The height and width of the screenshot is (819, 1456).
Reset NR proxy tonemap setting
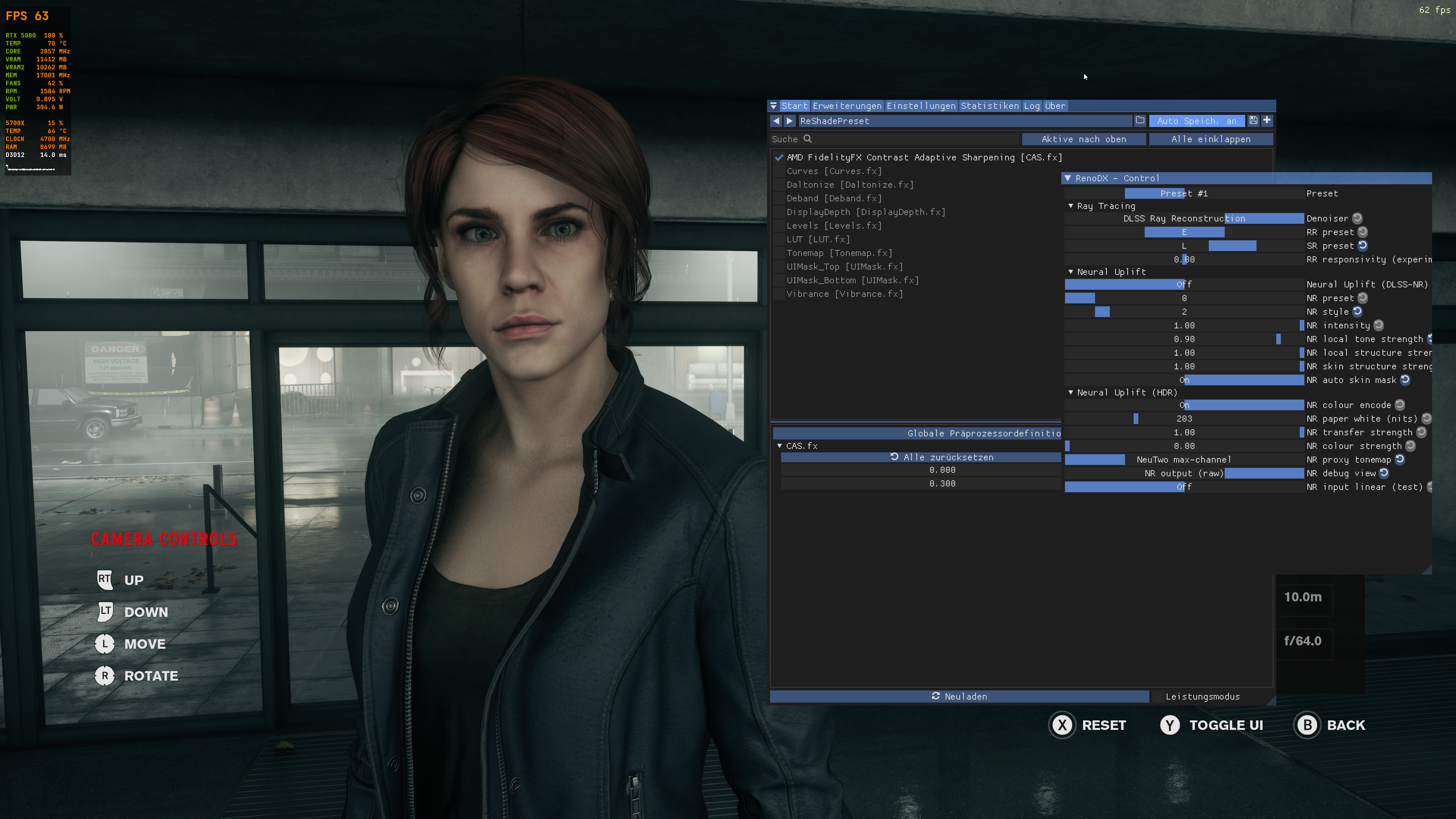click(1400, 460)
